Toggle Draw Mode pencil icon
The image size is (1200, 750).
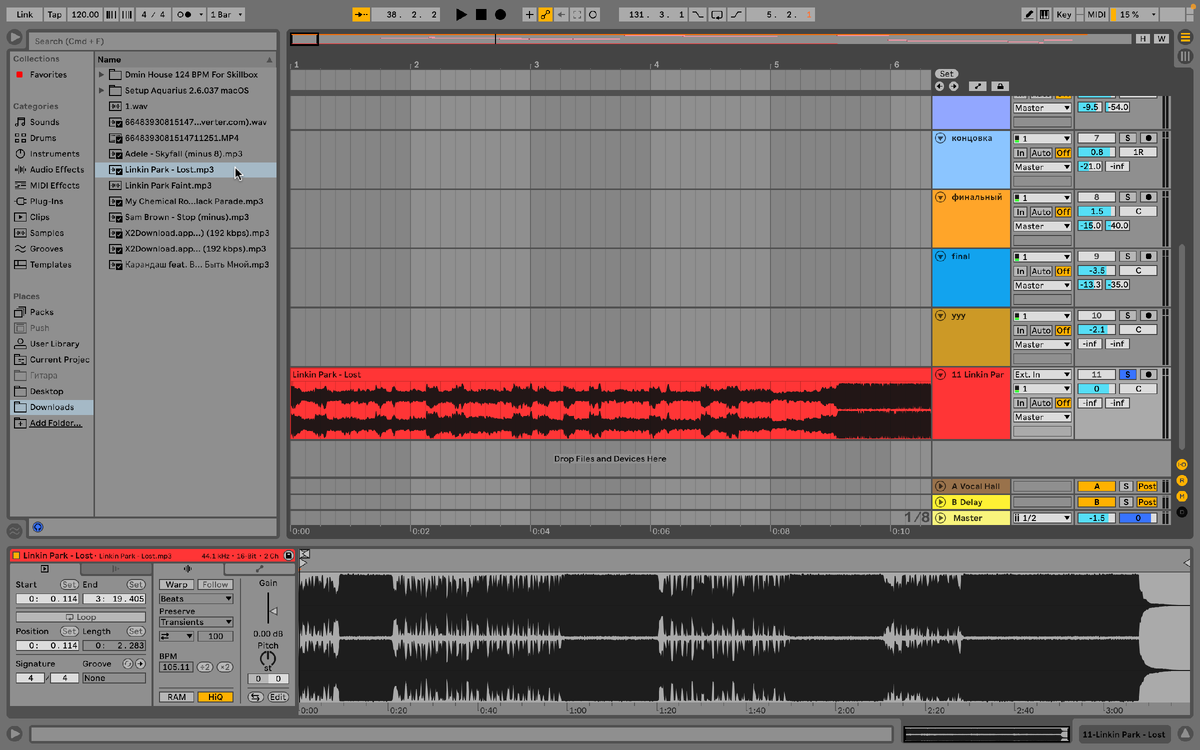pos(1030,15)
